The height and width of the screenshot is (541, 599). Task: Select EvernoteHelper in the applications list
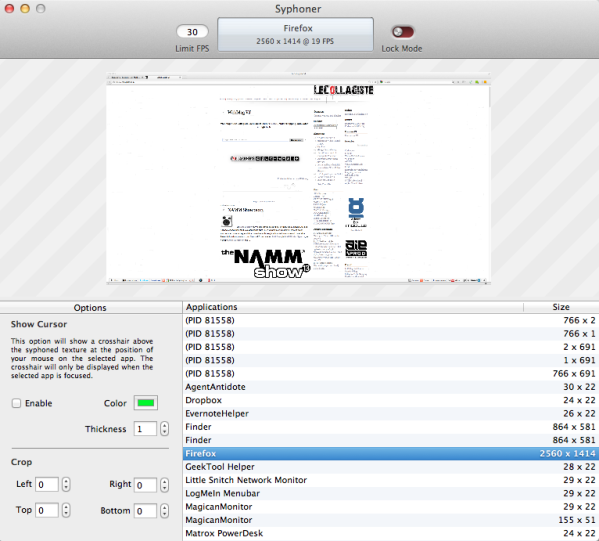(x=391, y=414)
